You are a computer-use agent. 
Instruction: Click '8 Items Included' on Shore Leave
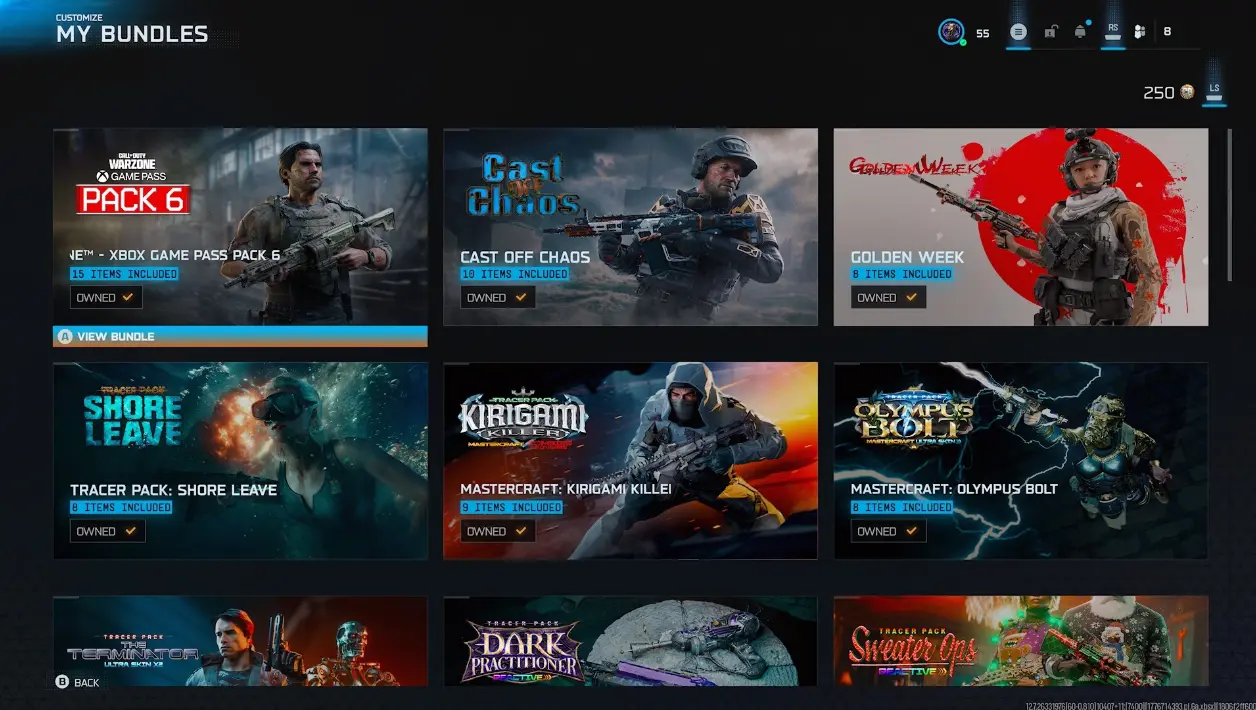click(x=121, y=508)
